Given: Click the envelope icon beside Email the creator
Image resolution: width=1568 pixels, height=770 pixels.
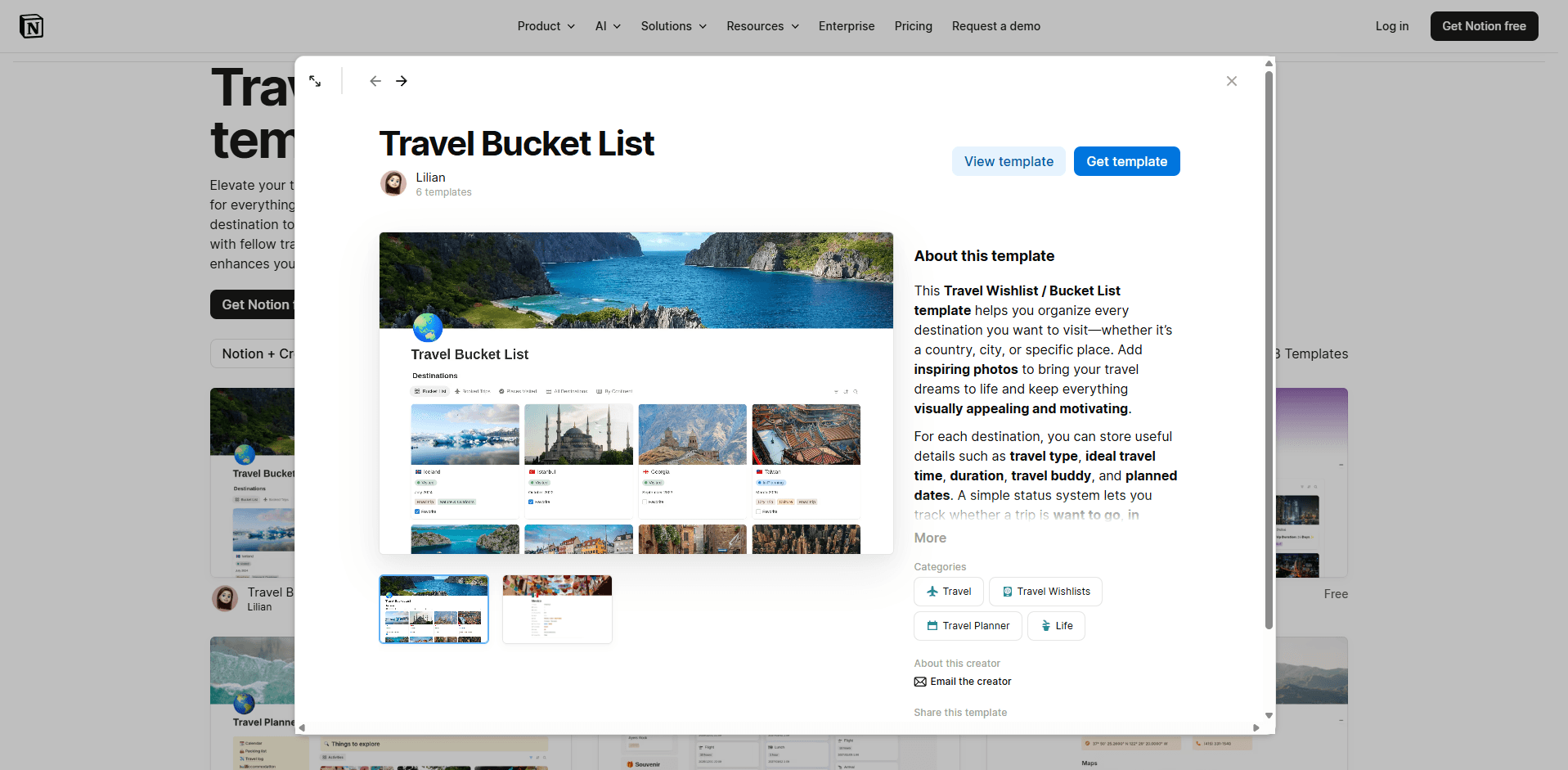Looking at the screenshot, I should [920, 682].
